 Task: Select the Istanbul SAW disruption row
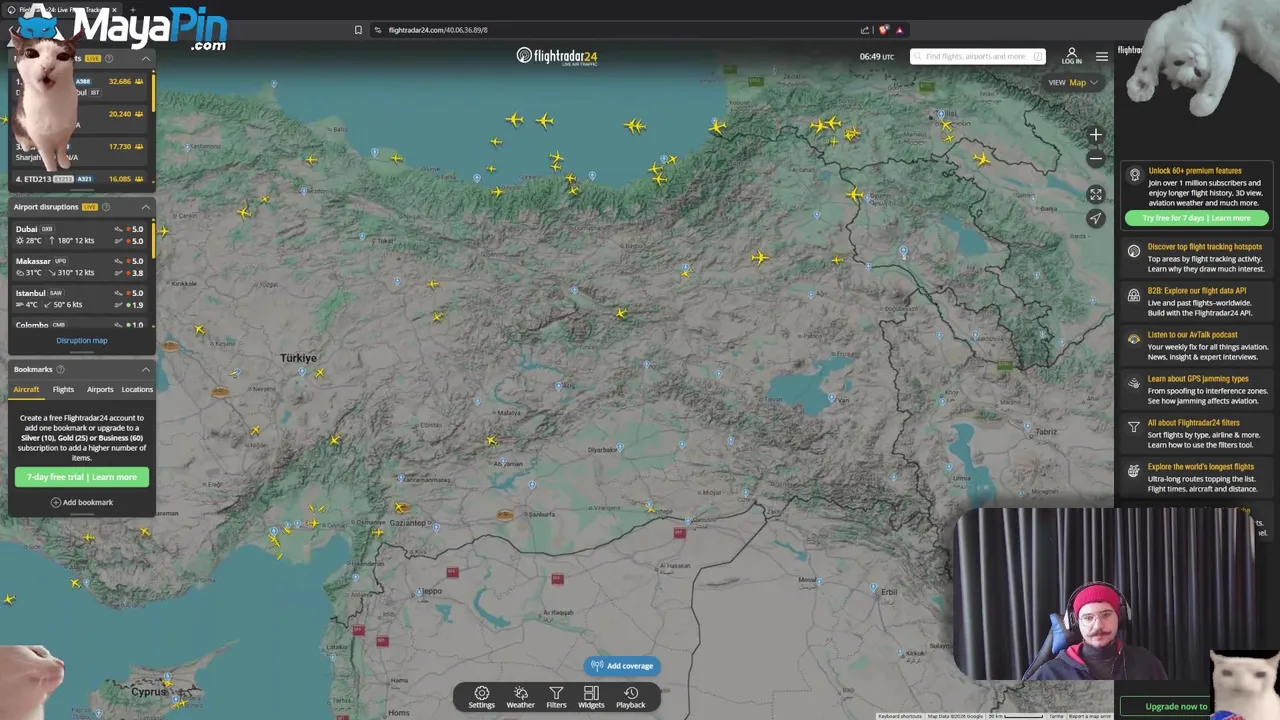tap(80, 299)
